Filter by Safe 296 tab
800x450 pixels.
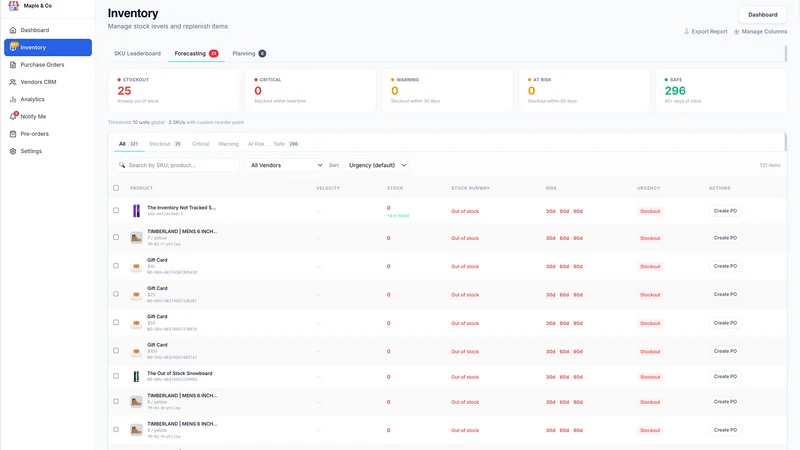point(286,144)
